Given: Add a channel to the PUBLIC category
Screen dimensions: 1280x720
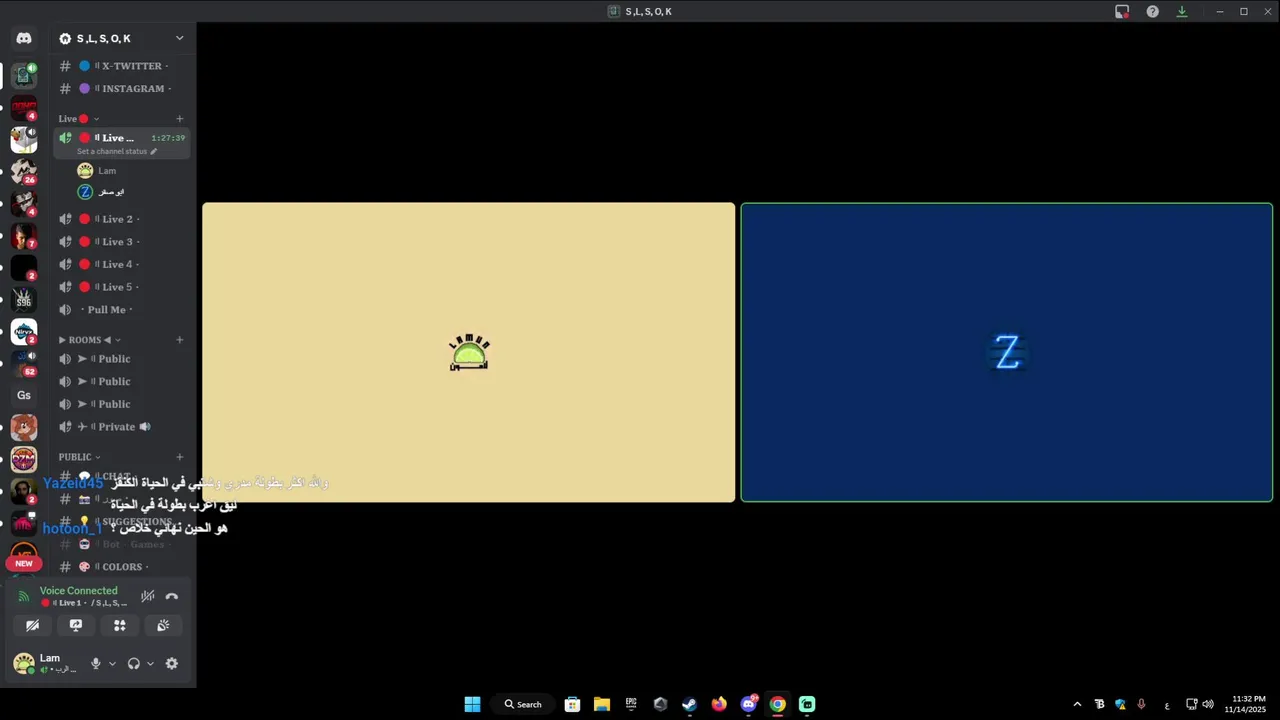Looking at the screenshot, I should pos(180,457).
